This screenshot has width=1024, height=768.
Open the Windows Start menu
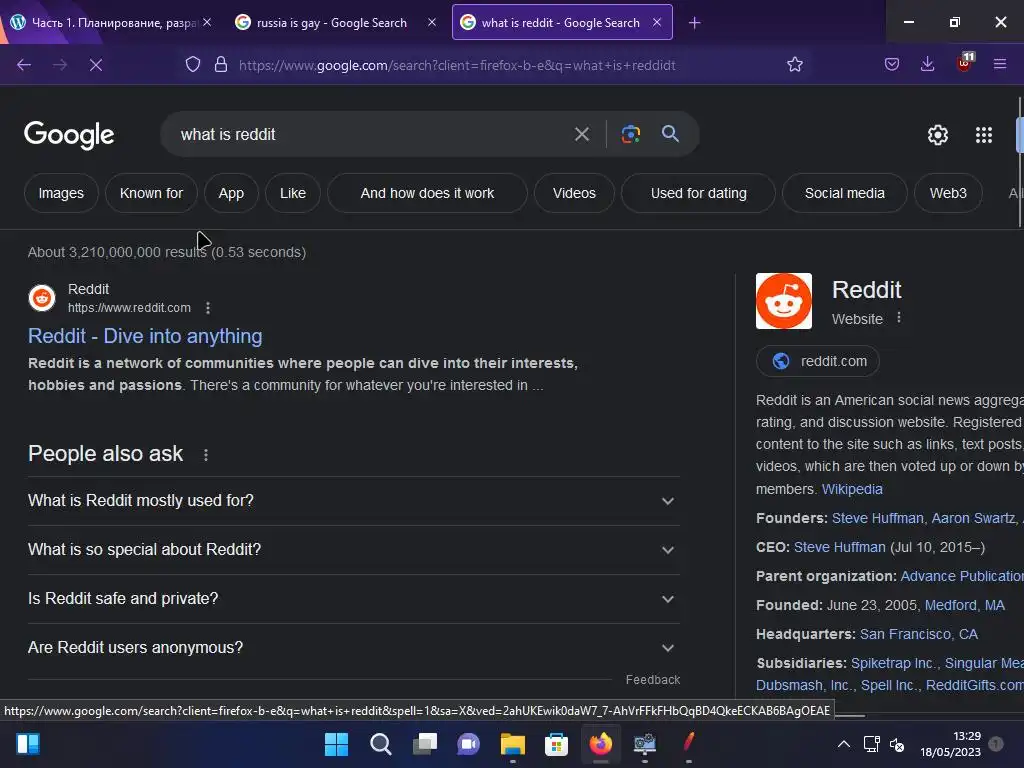coord(336,744)
